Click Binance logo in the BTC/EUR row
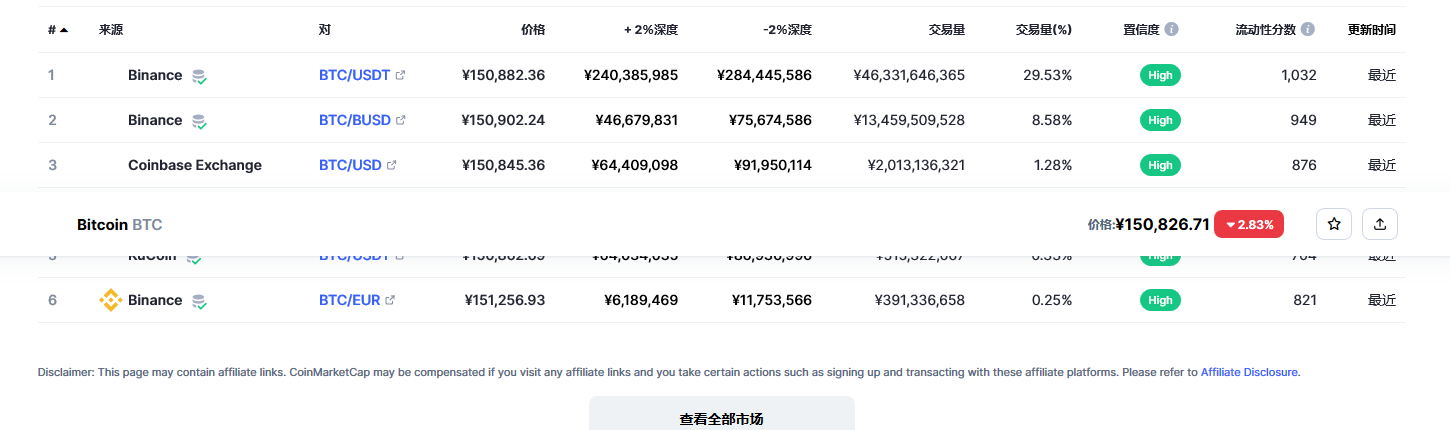1450x430 pixels. point(110,300)
